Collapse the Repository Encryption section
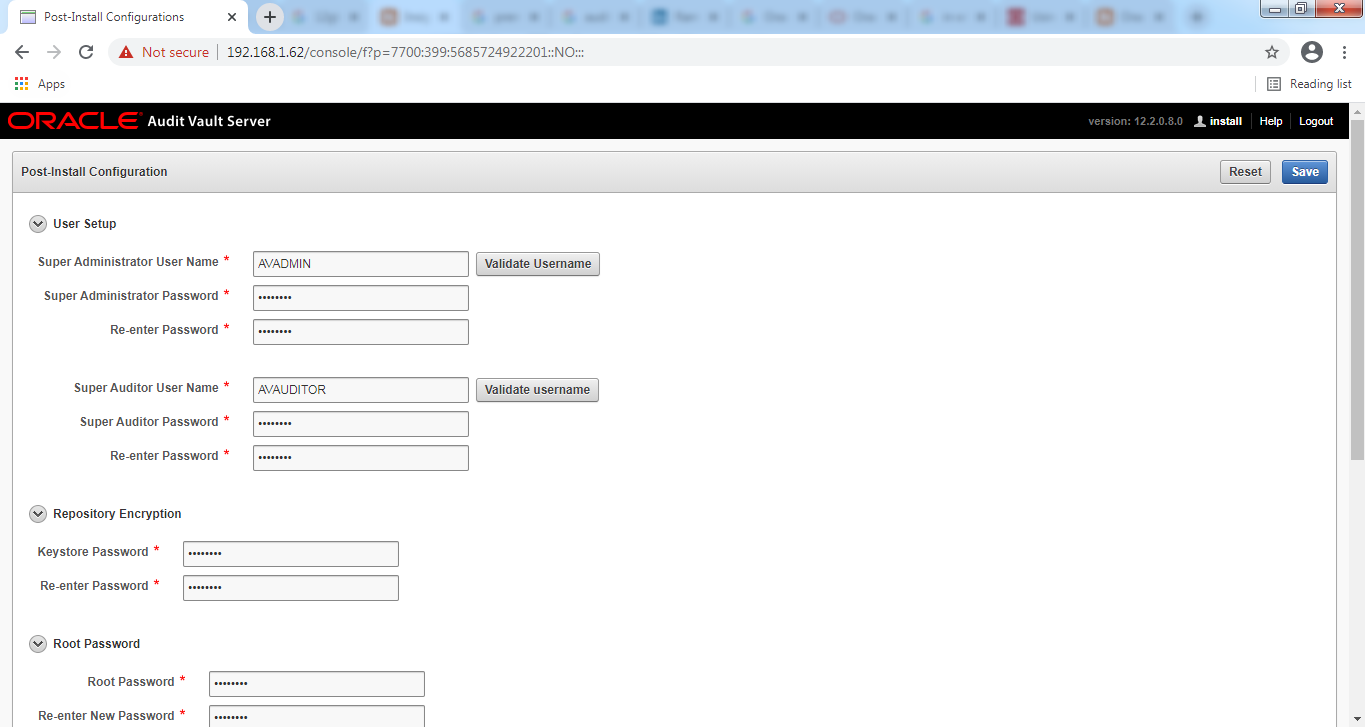 click(38, 514)
